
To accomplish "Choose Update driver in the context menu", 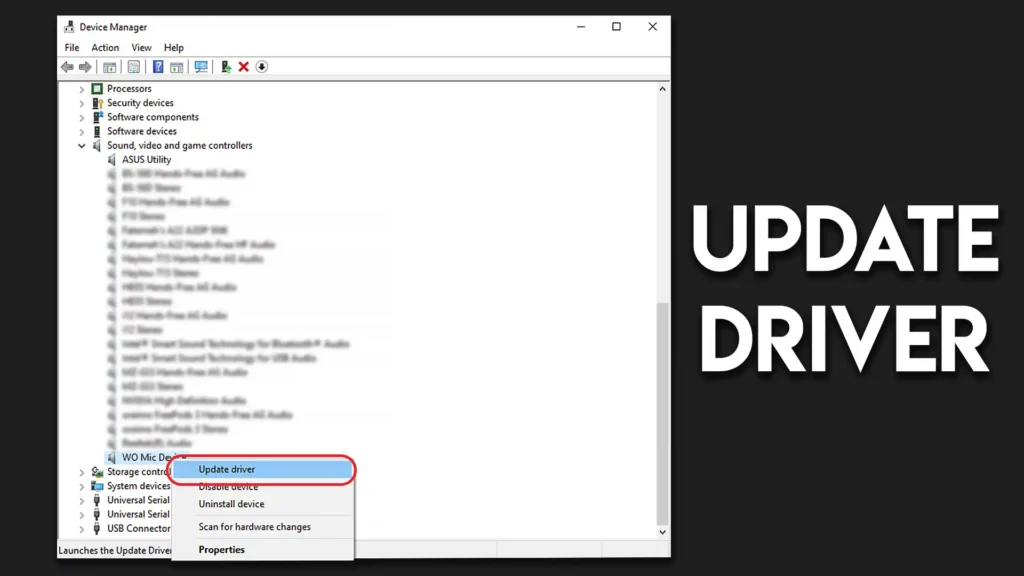I will point(227,469).
